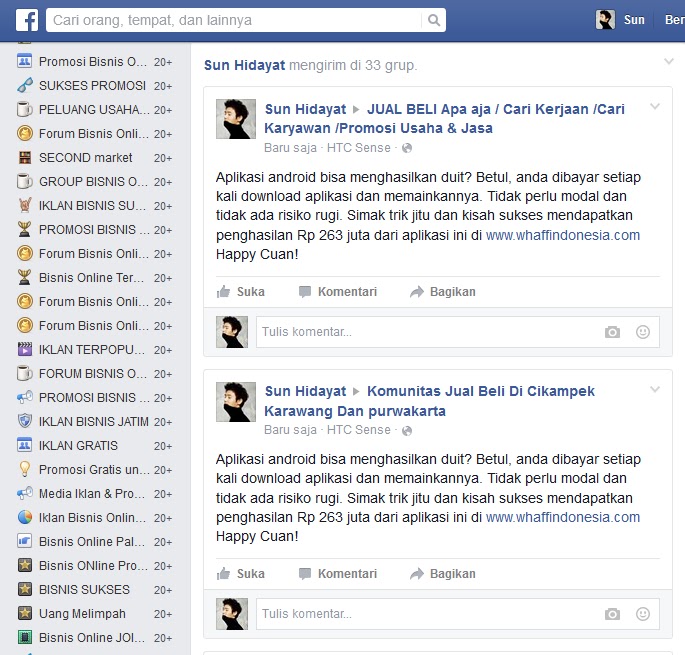Select 'IKLAN BISNIS JATIM' group in sidebar
The image size is (685, 655).
[x=95, y=421]
